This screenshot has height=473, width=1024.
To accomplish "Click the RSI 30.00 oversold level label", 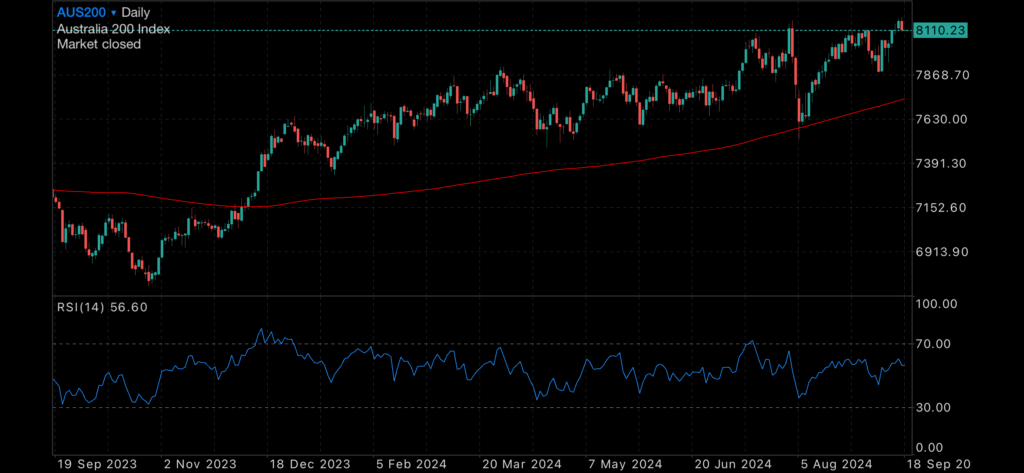I will coord(934,408).
